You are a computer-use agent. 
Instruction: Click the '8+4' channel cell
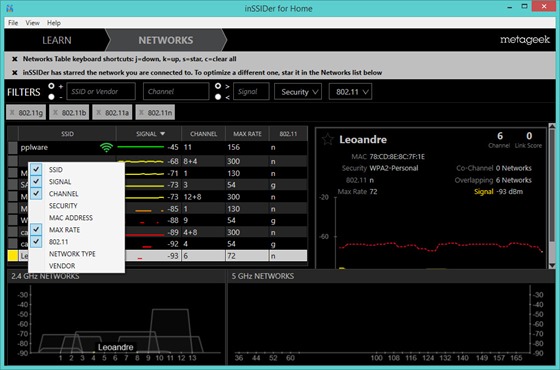coord(204,161)
